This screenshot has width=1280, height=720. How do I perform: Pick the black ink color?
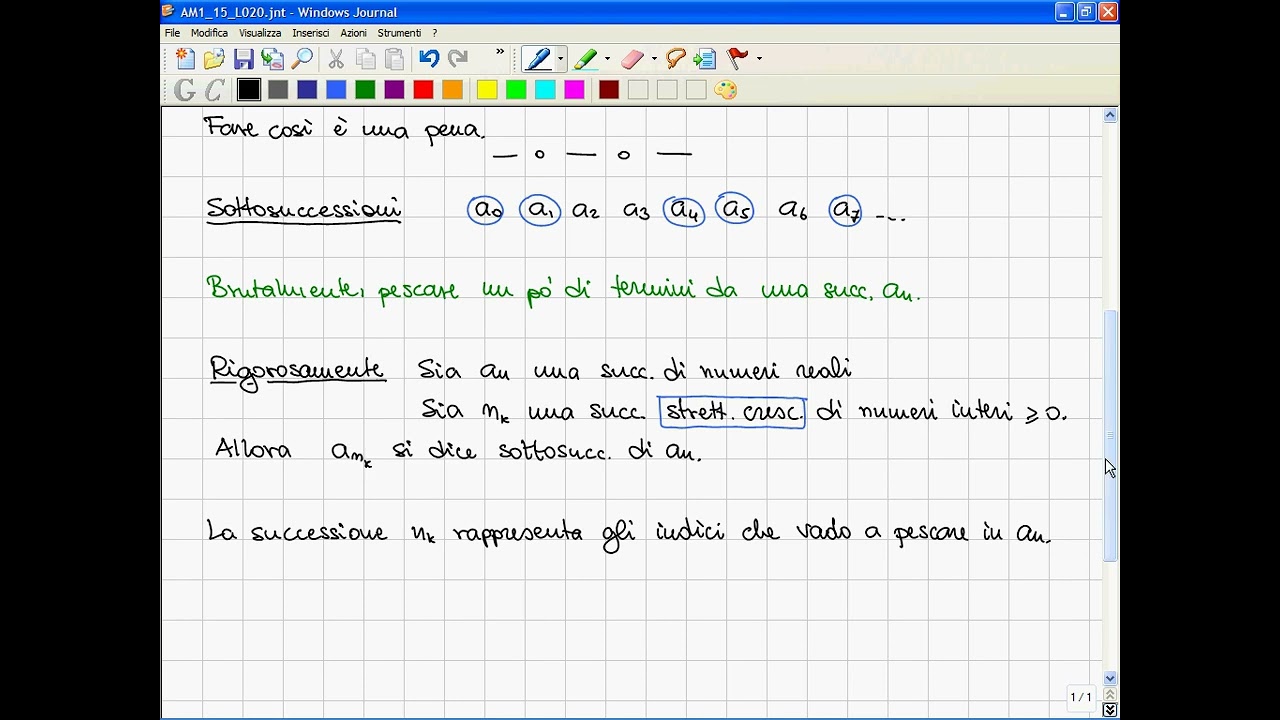(x=249, y=90)
